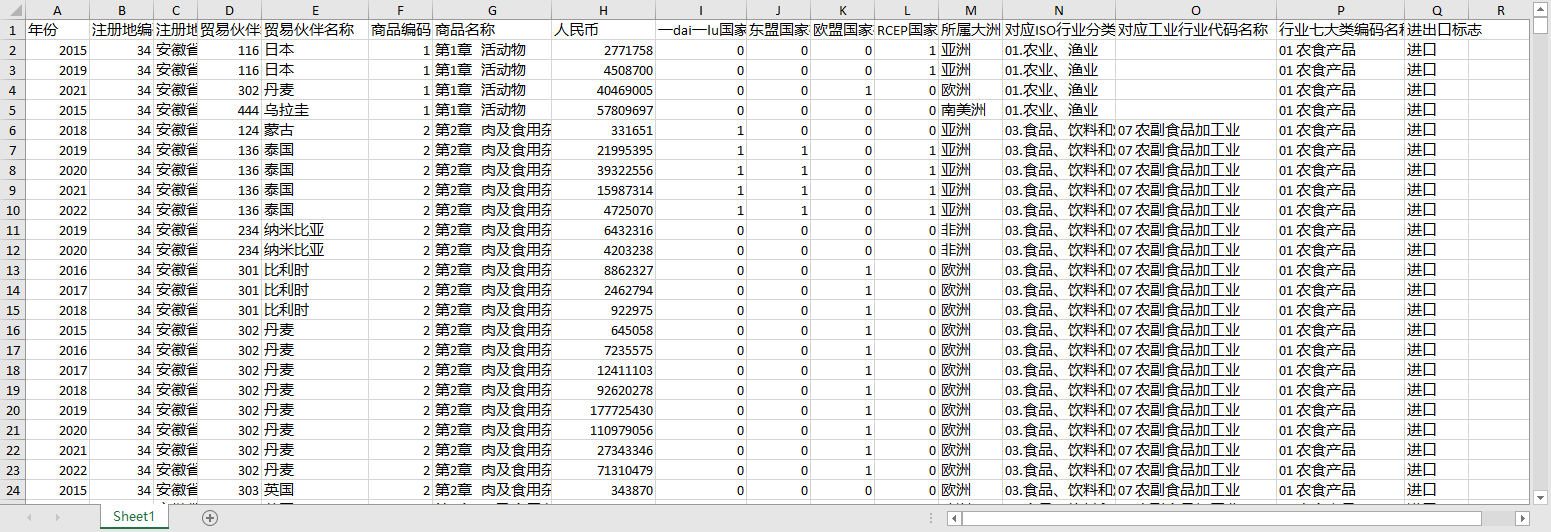Select 非洲 in row 12

coord(970,250)
